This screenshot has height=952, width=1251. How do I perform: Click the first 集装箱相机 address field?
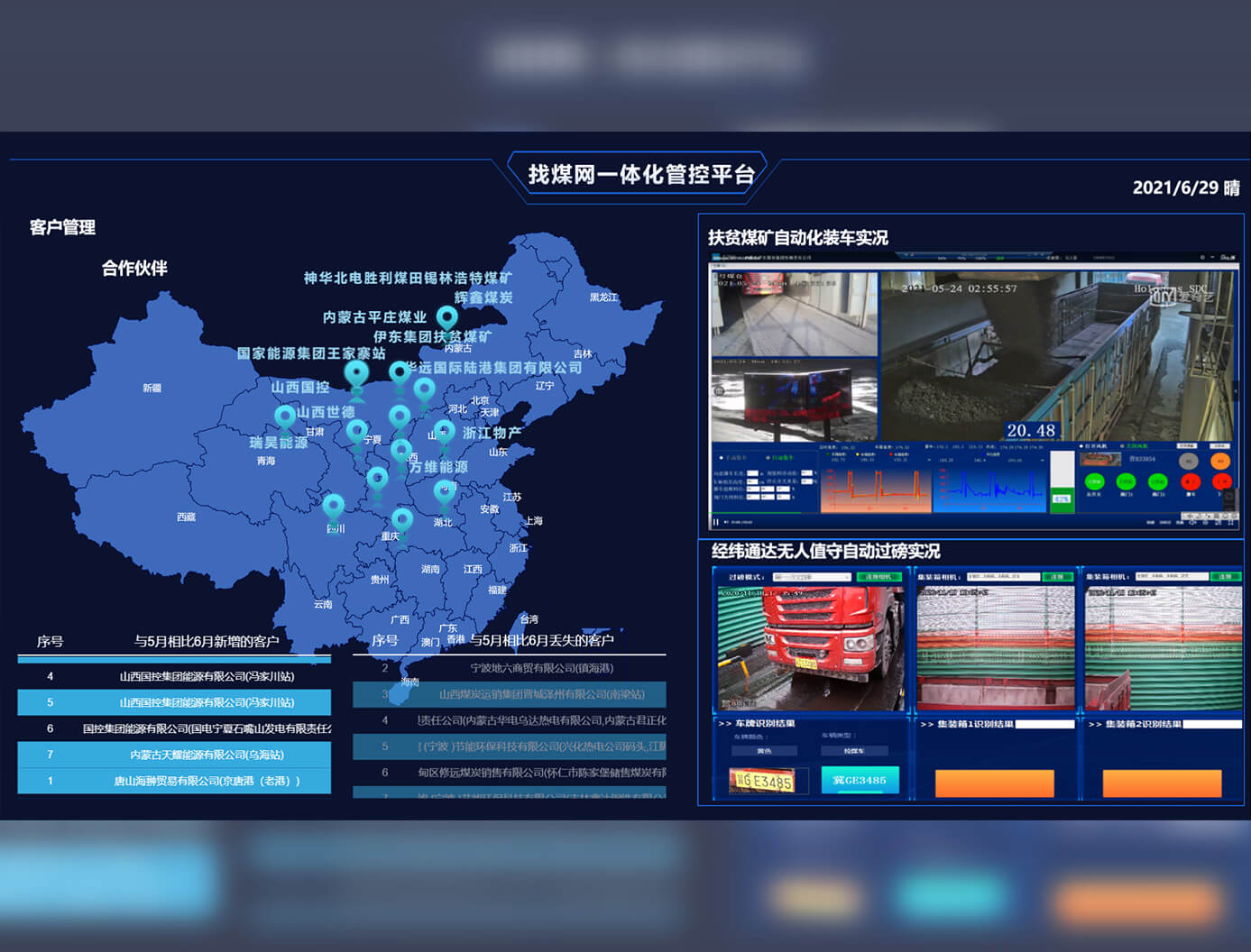(x=1002, y=576)
